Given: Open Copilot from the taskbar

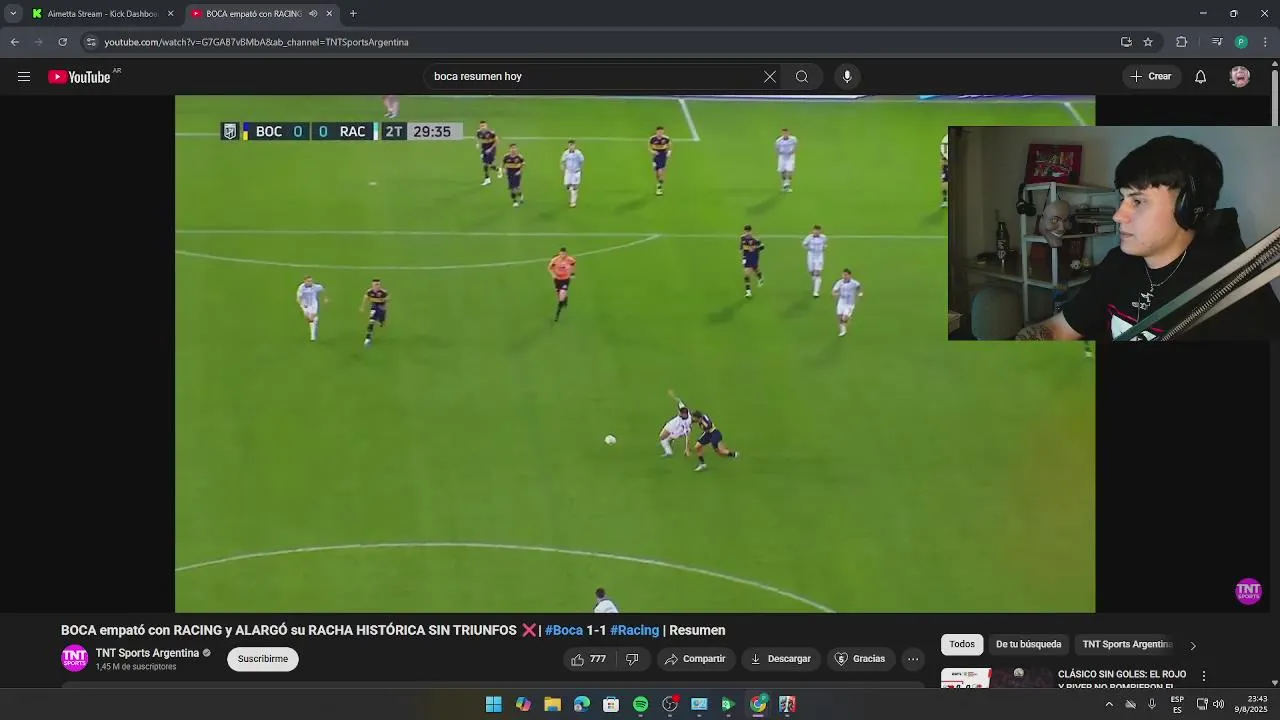Looking at the screenshot, I should [523, 704].
